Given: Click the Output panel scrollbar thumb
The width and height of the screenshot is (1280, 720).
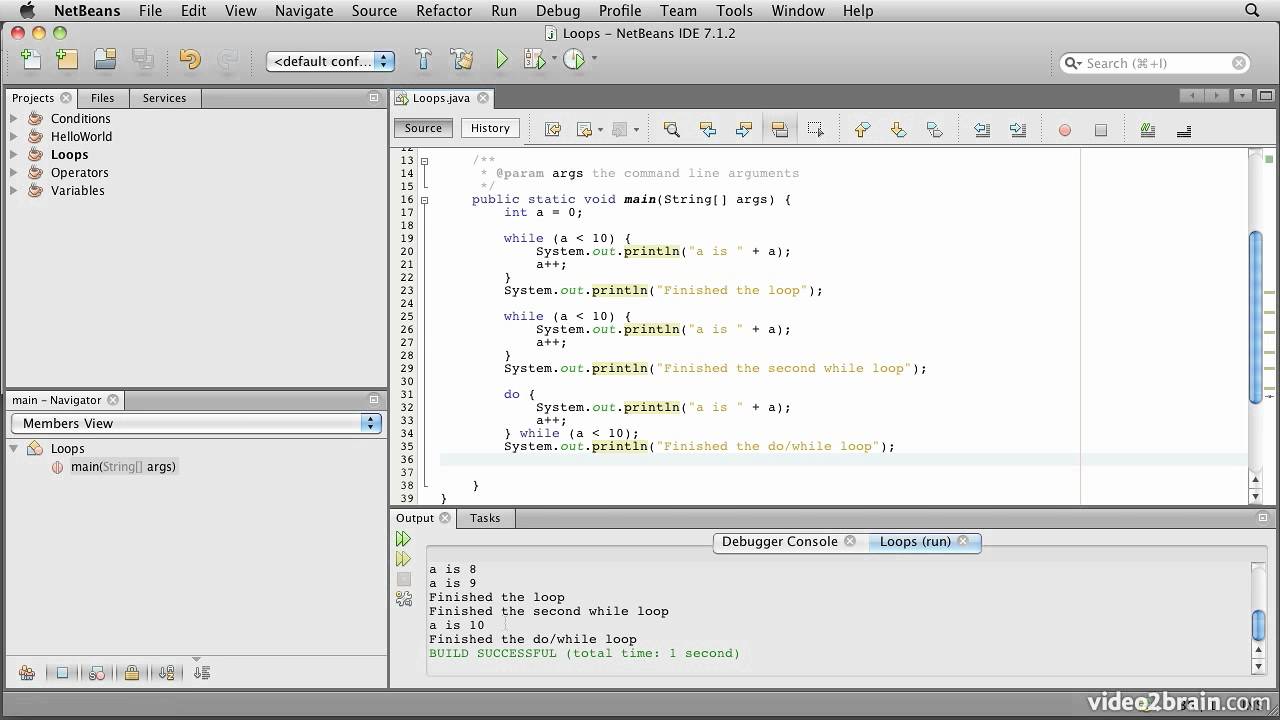Looking at the screenshot, I should point(1259,625).
